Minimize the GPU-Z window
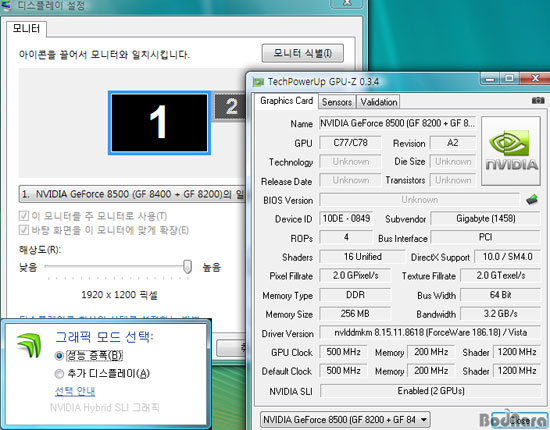This screenshot has height=430, width=550. click(x=490, y=79)
